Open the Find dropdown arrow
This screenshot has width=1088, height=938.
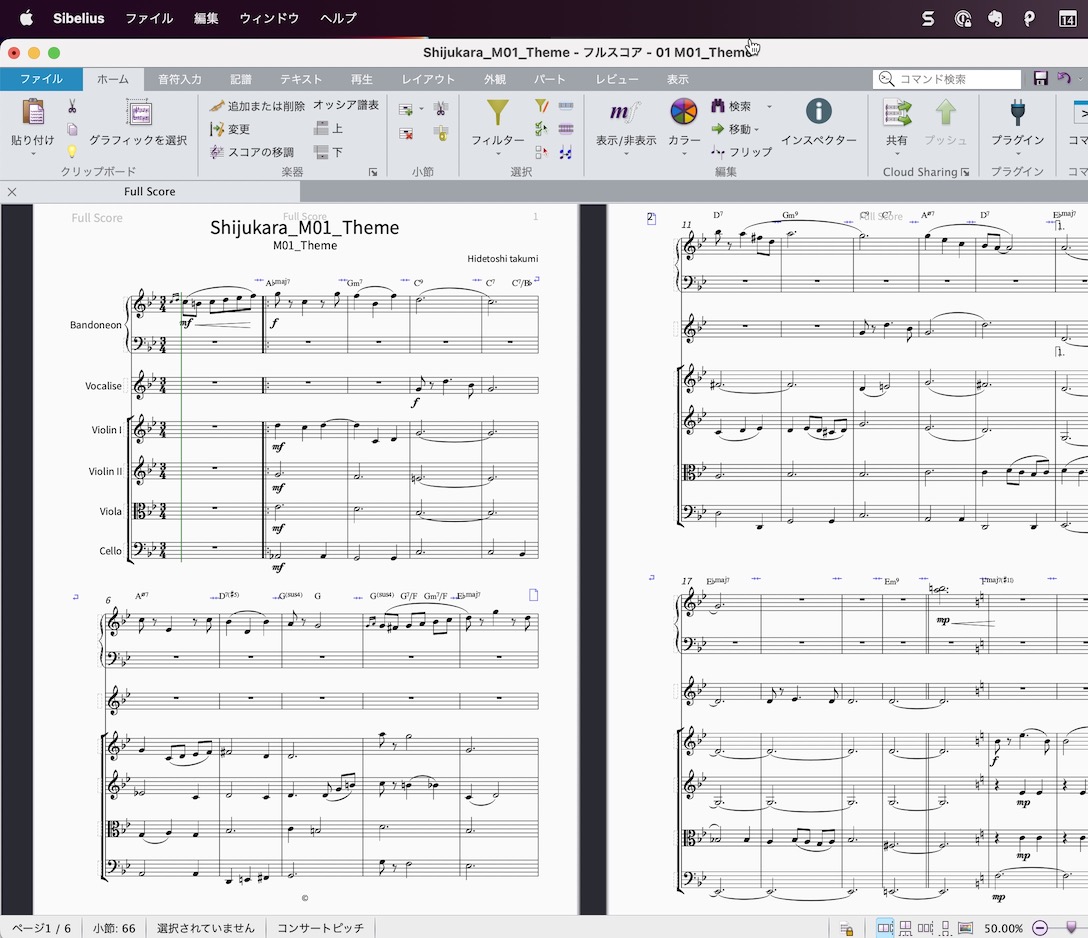click(x=769, y=106)
